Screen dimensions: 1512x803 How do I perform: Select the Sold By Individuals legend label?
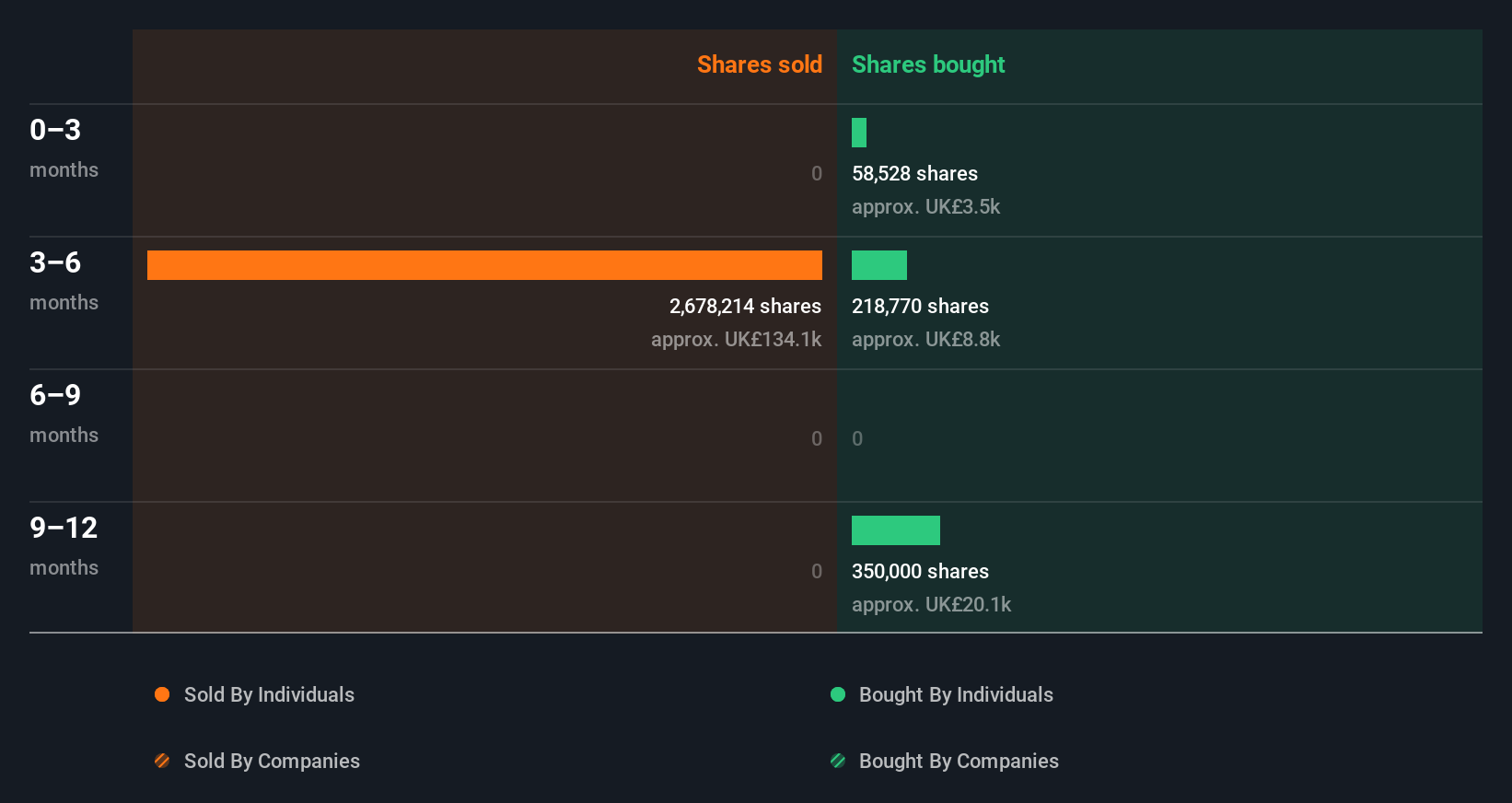pos(269,695)
